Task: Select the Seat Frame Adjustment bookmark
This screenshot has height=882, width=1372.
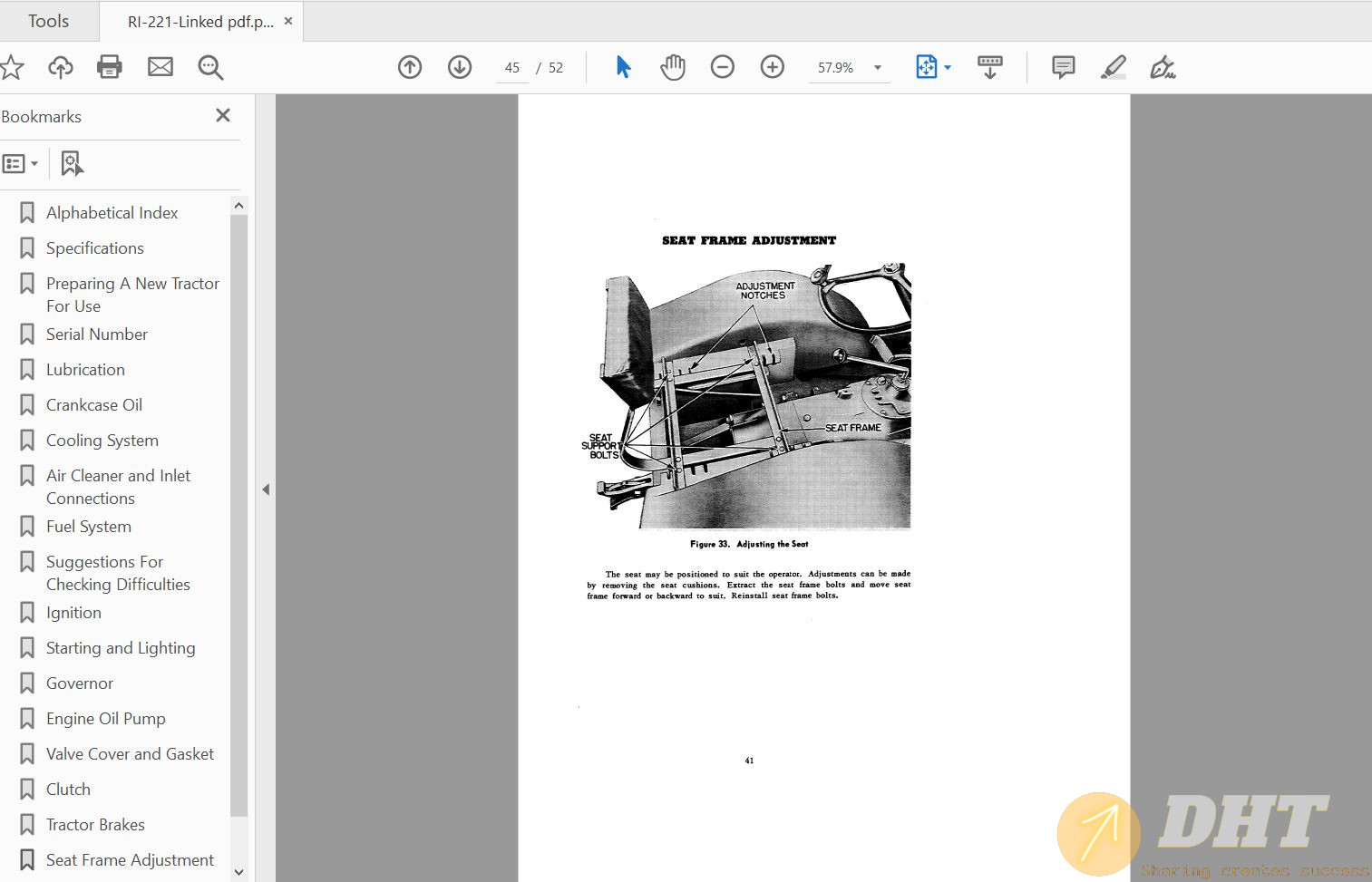Action: click(130, 860)
